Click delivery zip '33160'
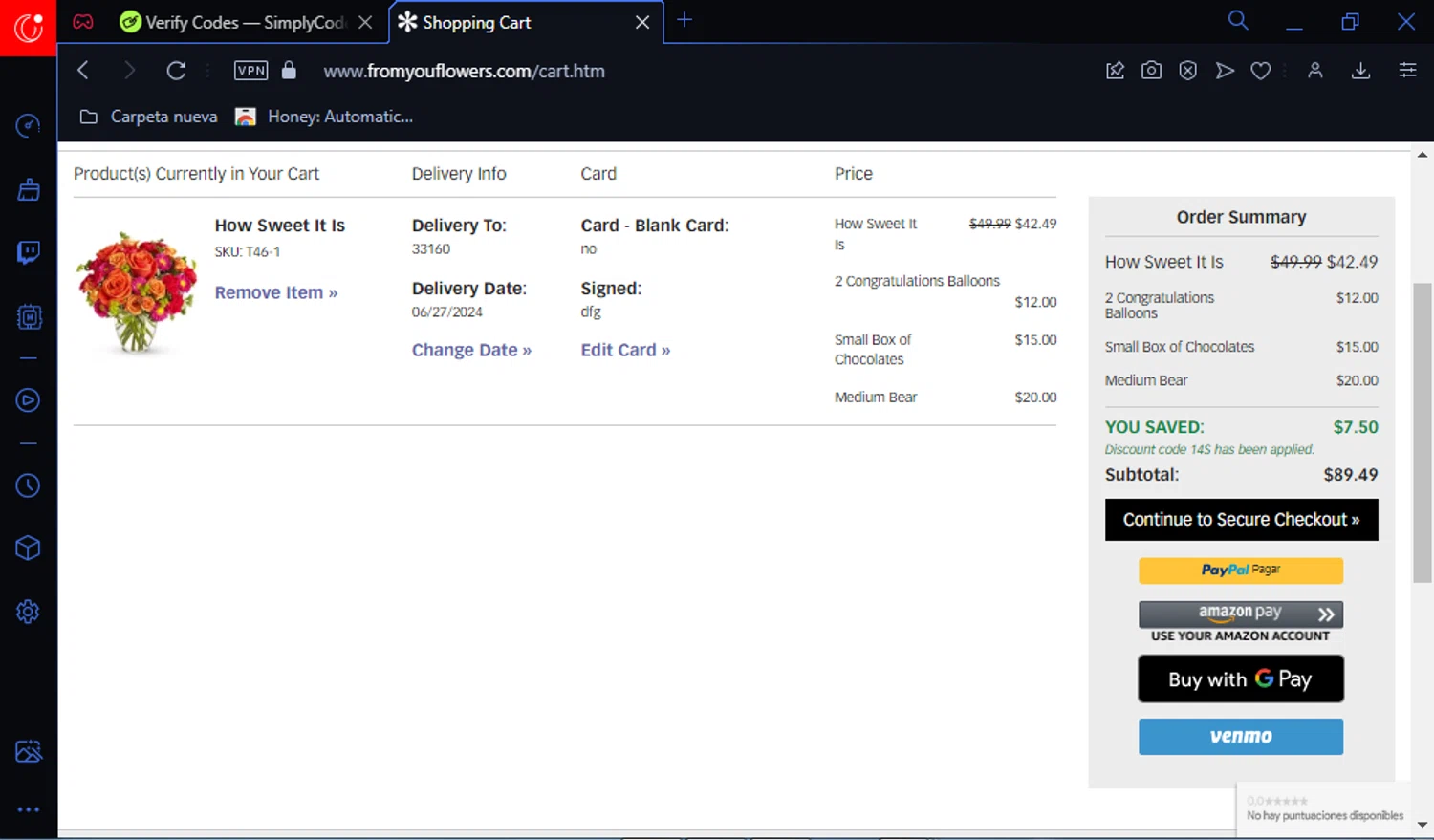 (430, 248)
